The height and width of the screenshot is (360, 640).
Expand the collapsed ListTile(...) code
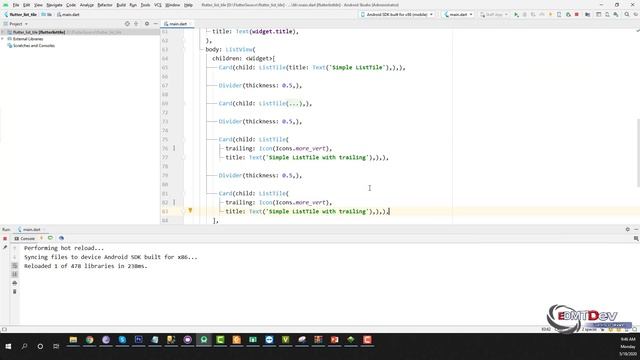point(293,104)
